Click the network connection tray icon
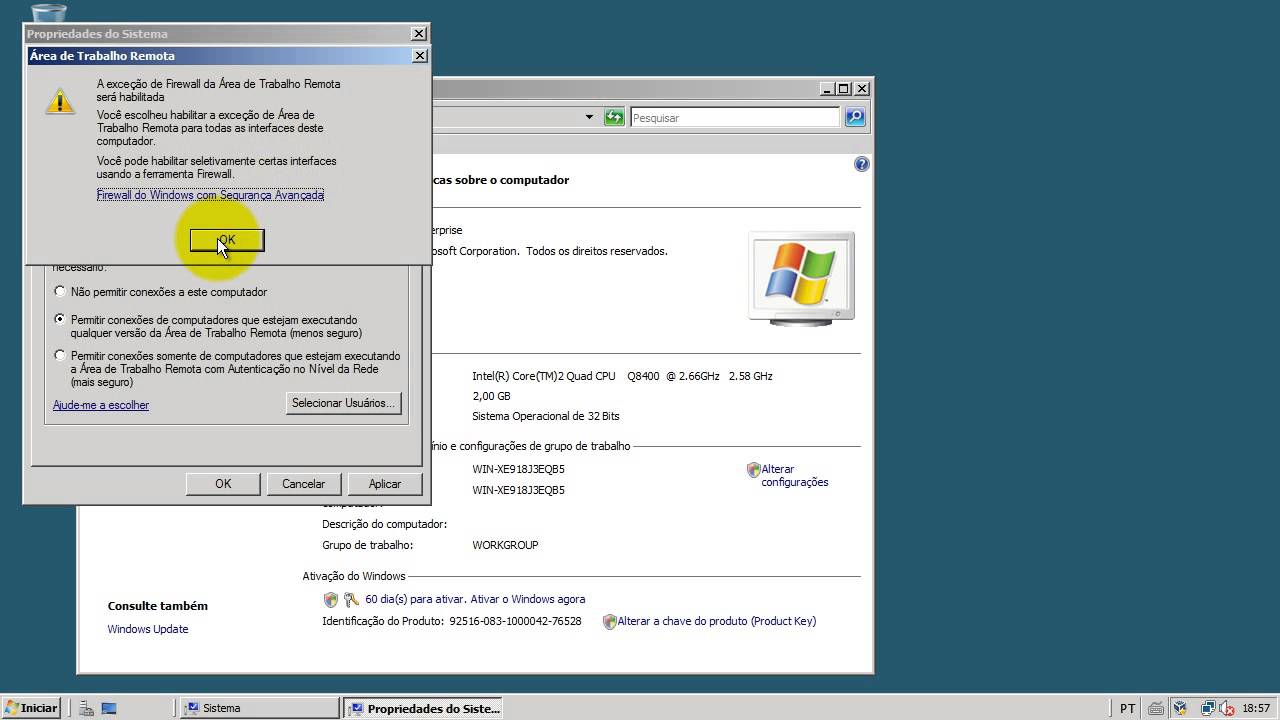Viewport: 1280px width, 720px height. 1208,708
